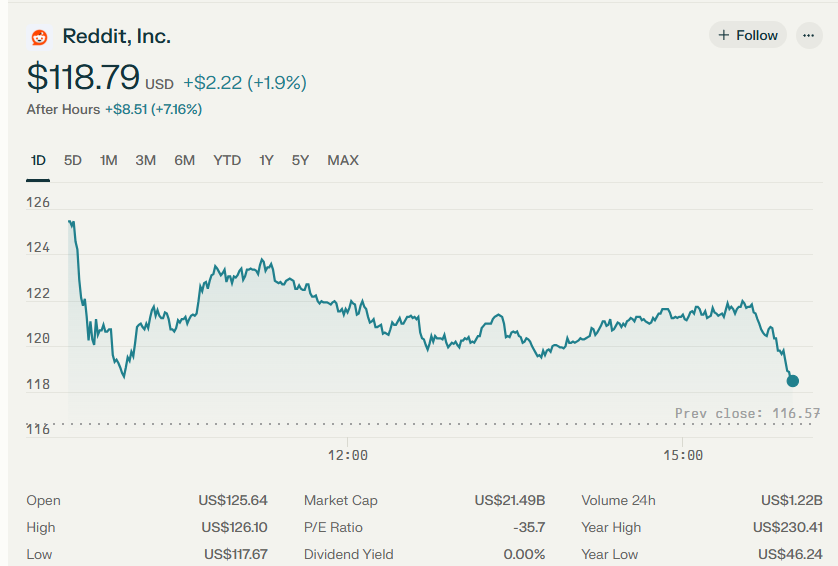Select the 1Y chart range

click(x=266, y=160)
